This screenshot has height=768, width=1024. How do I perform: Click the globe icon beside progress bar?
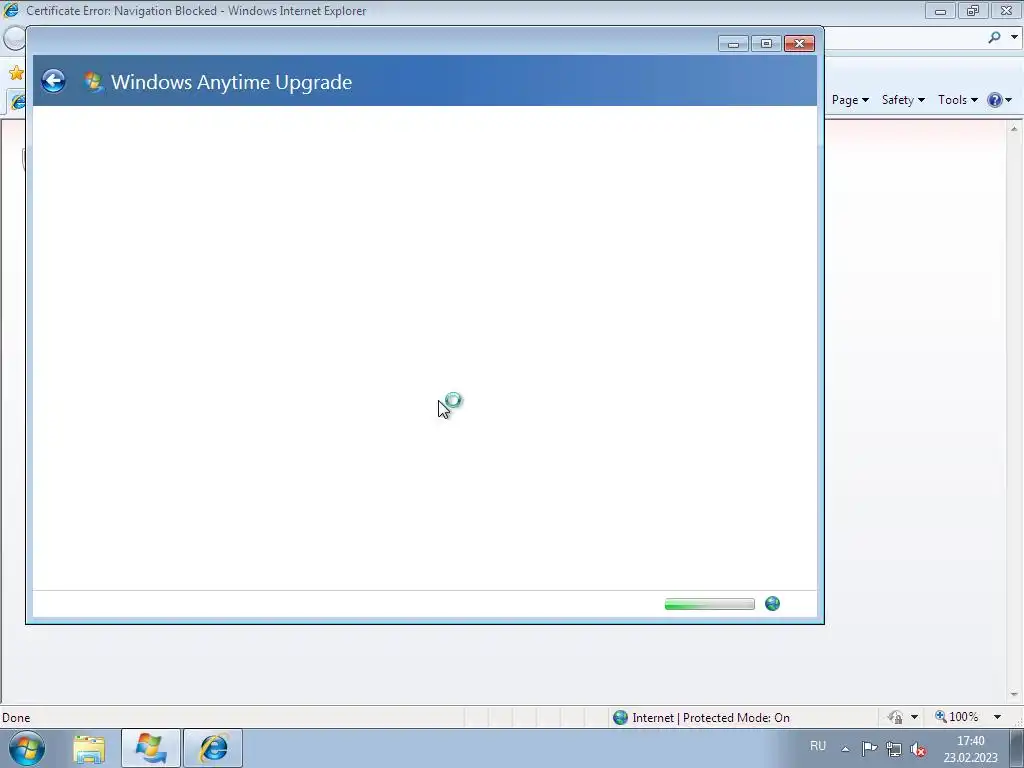(772, 603)
